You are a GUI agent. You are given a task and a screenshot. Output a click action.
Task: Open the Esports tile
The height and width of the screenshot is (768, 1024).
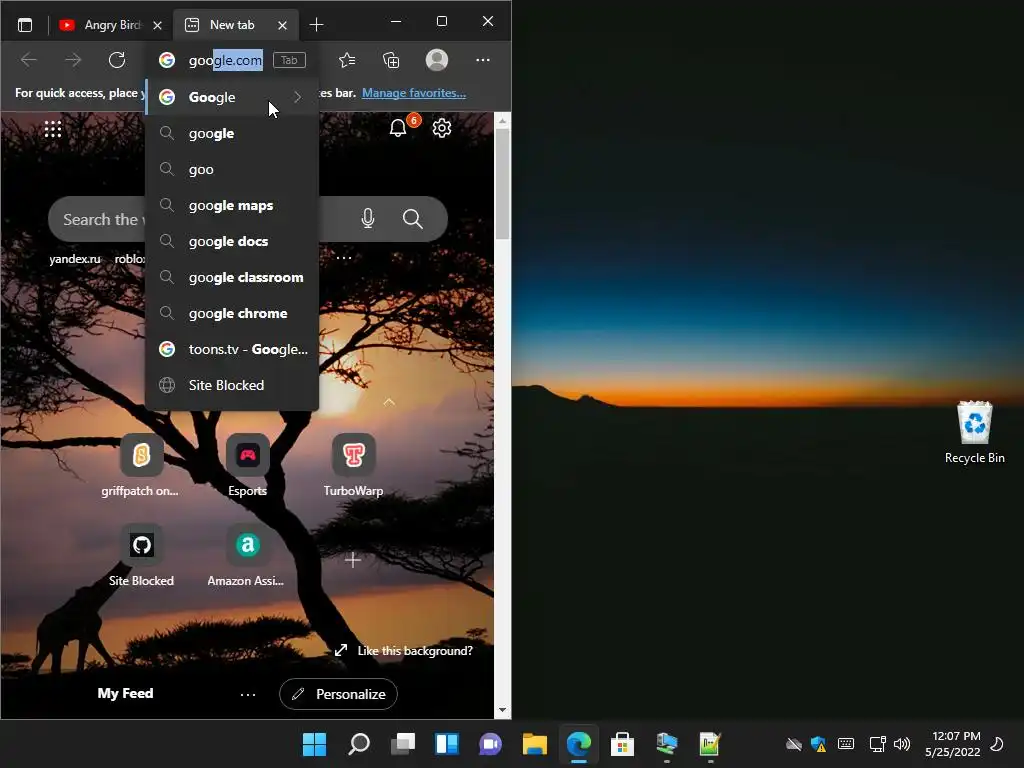248,465
